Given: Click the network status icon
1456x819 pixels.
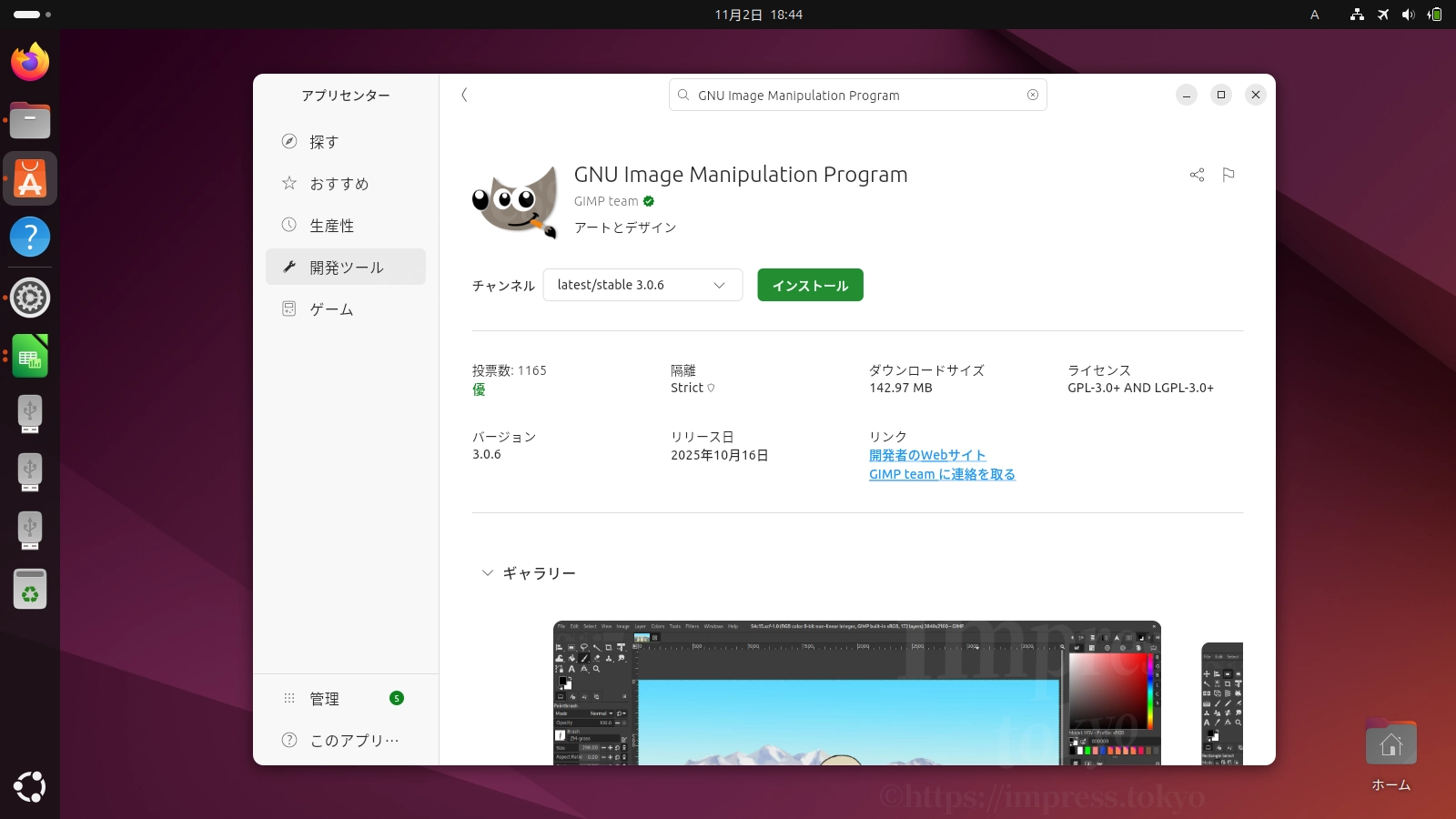Looking at the screenshot, I should 1357,15.
